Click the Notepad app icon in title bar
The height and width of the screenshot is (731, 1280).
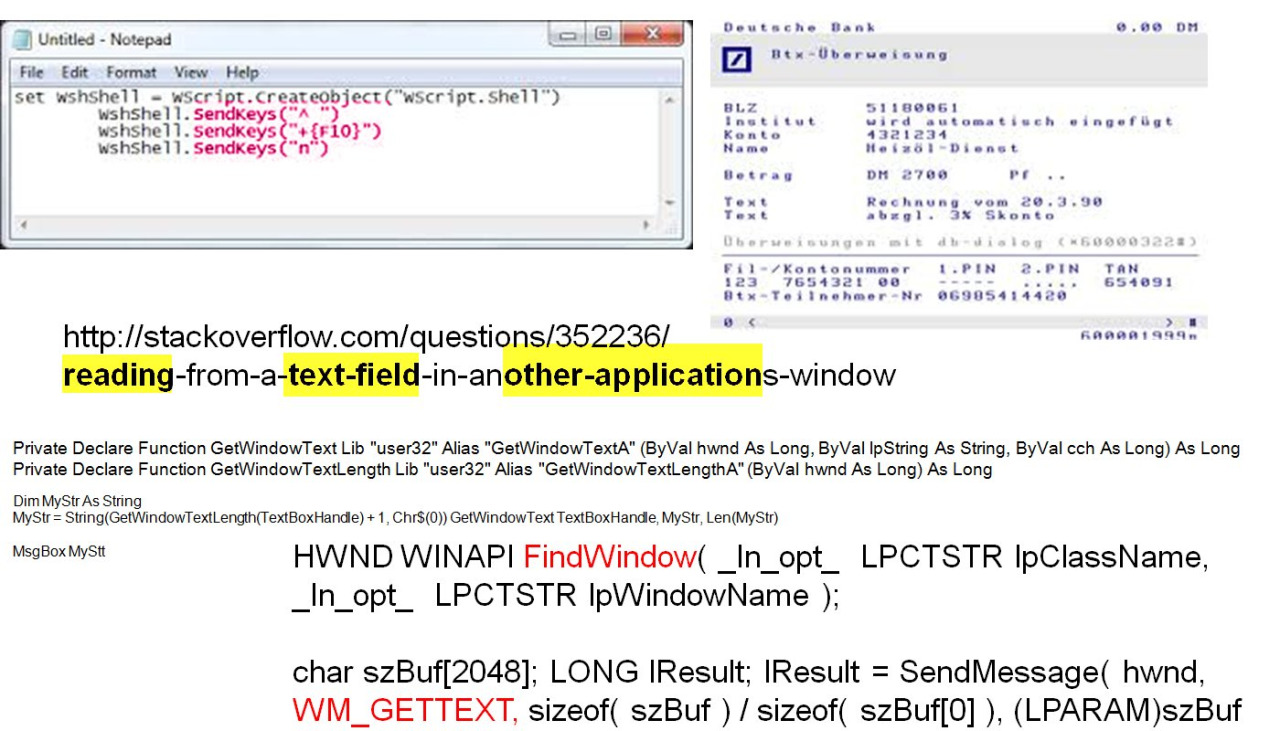(22, 39)
